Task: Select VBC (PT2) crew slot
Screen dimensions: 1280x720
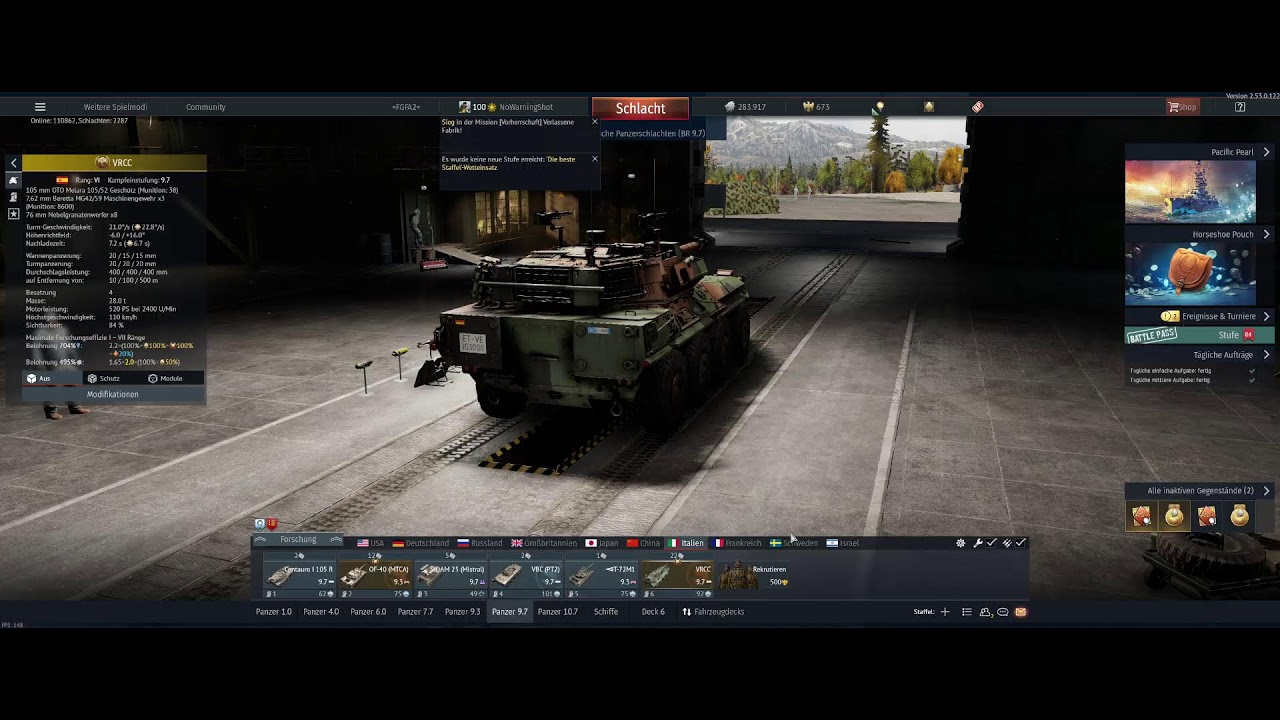Action: 526,575
